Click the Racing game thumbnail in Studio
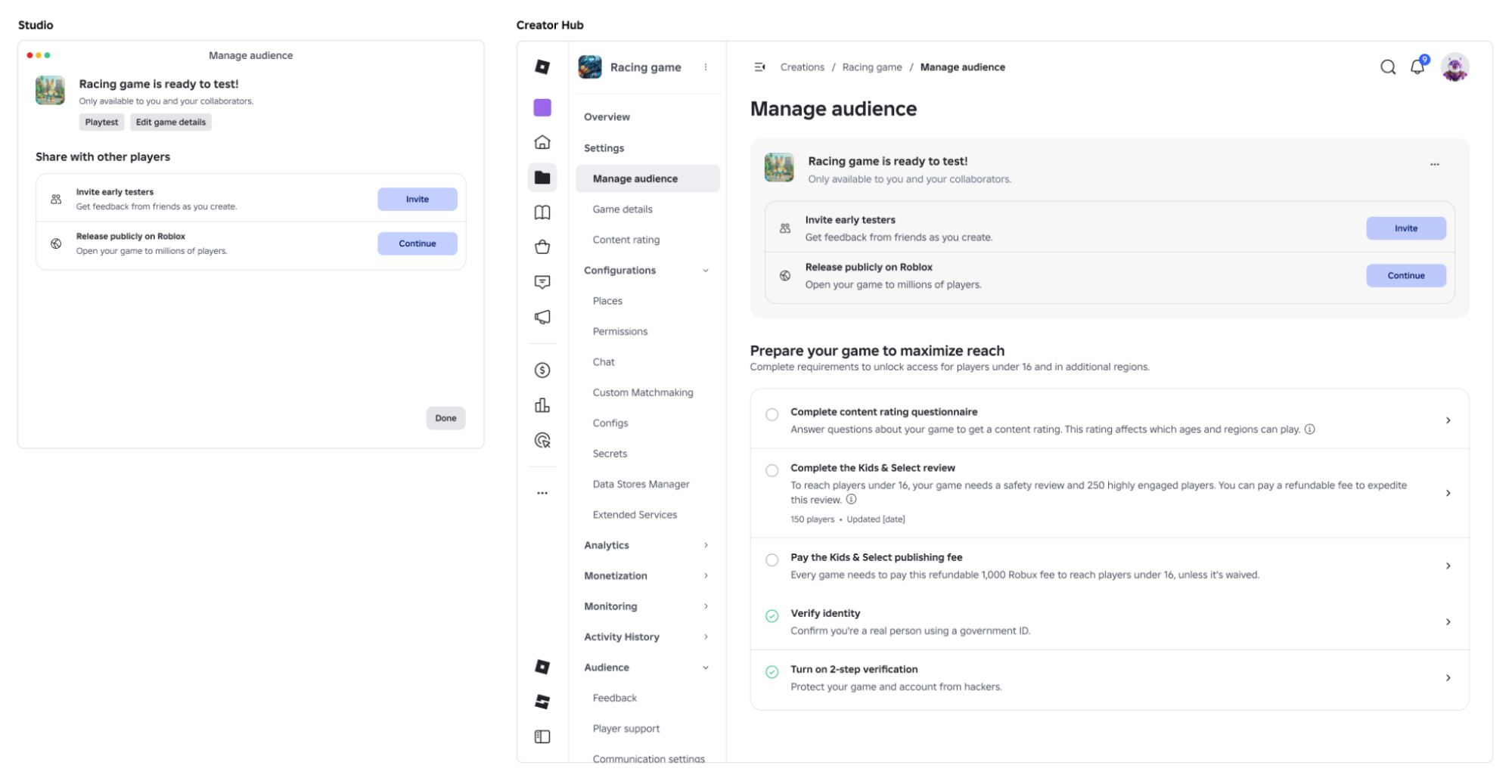The image size is (1512, 784). pyautogui.click(x=50, y=91)
